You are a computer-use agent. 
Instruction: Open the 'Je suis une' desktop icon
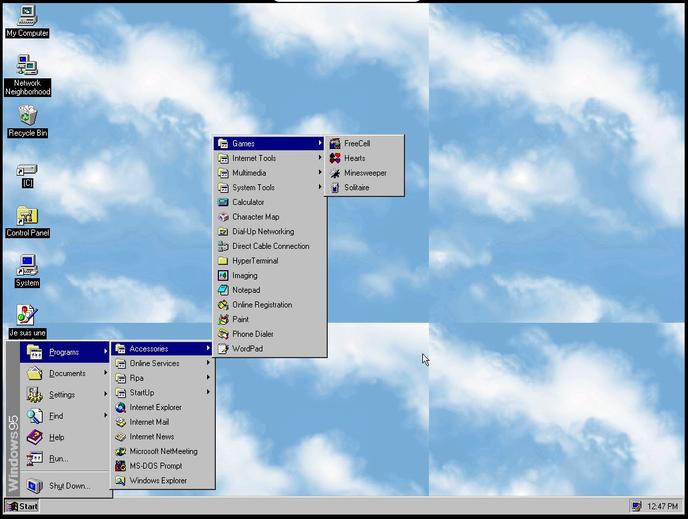(27, 322)
